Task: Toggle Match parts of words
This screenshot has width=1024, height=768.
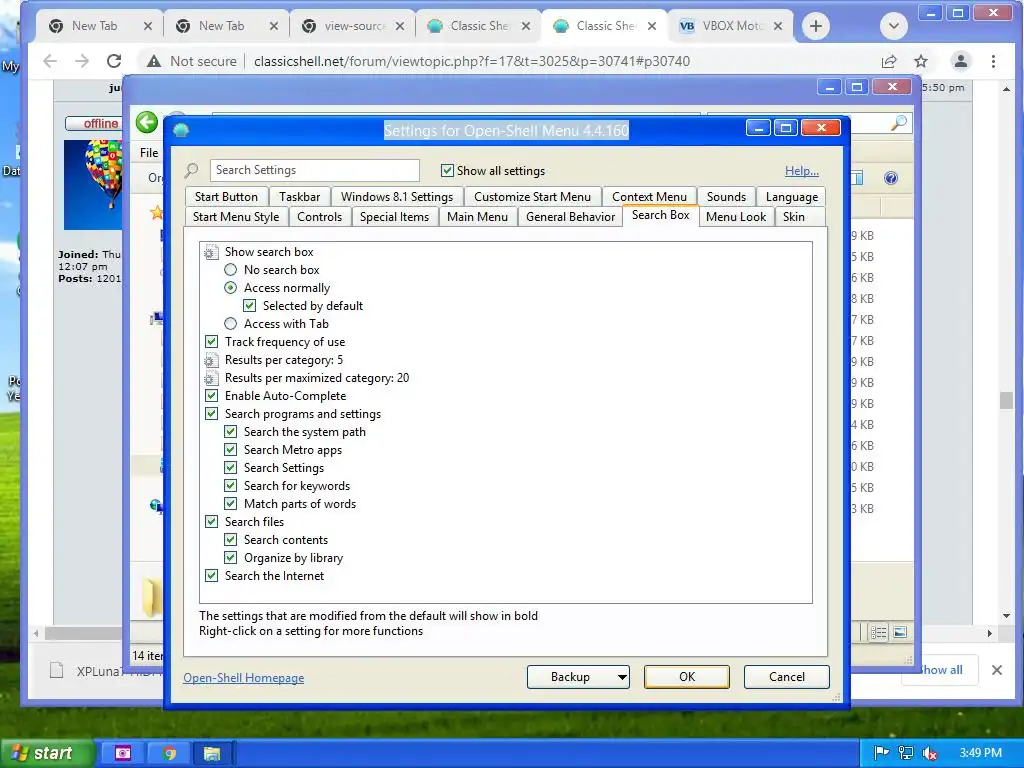Action: tap(231, 504)
